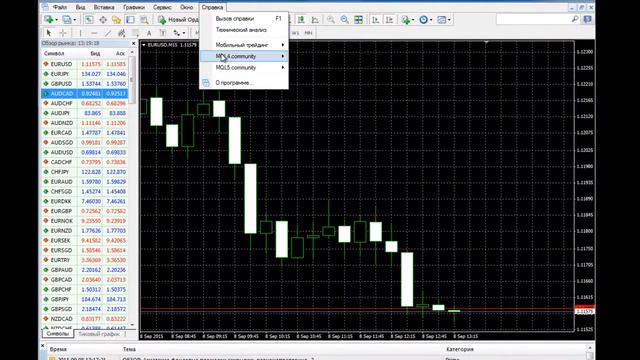640x360 pixels.
Task: Choose О программе... menu entry
Action: coord(244,82)
